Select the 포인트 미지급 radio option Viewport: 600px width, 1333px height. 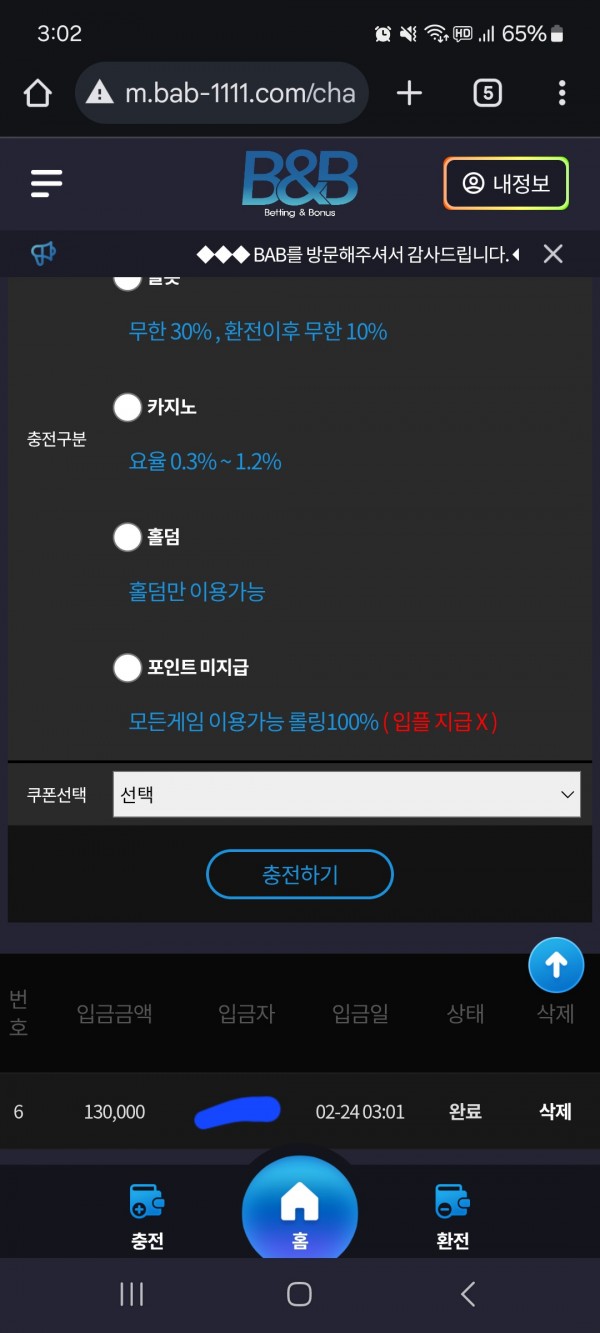tap(127, 667)
